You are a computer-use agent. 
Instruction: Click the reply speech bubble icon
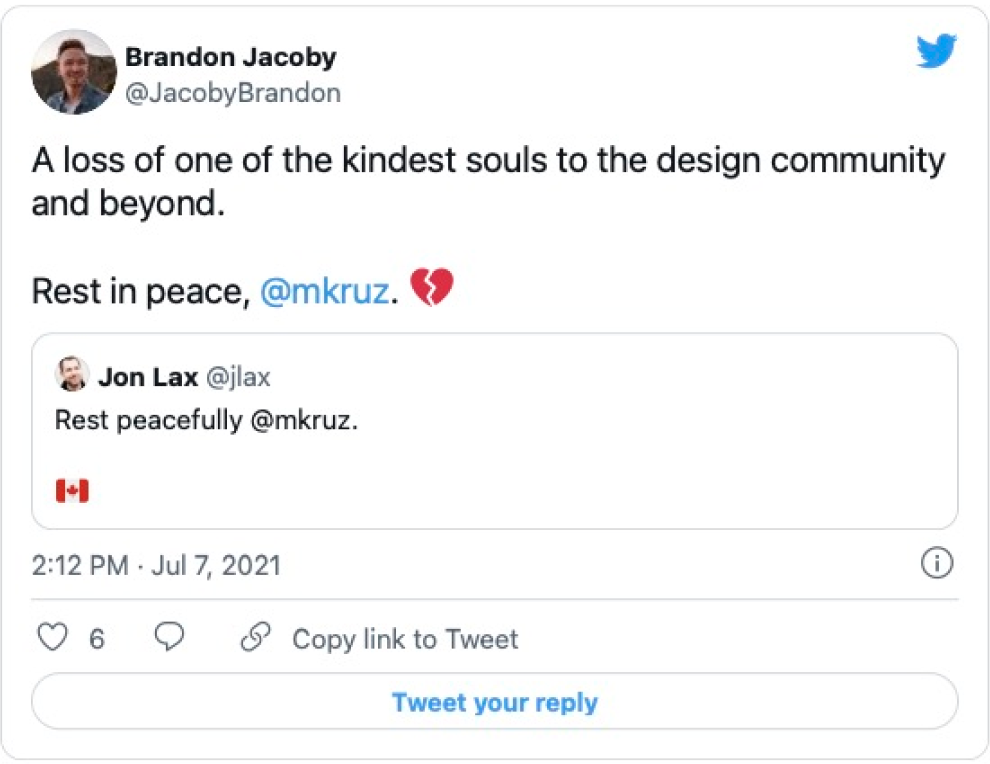point(170,638)
